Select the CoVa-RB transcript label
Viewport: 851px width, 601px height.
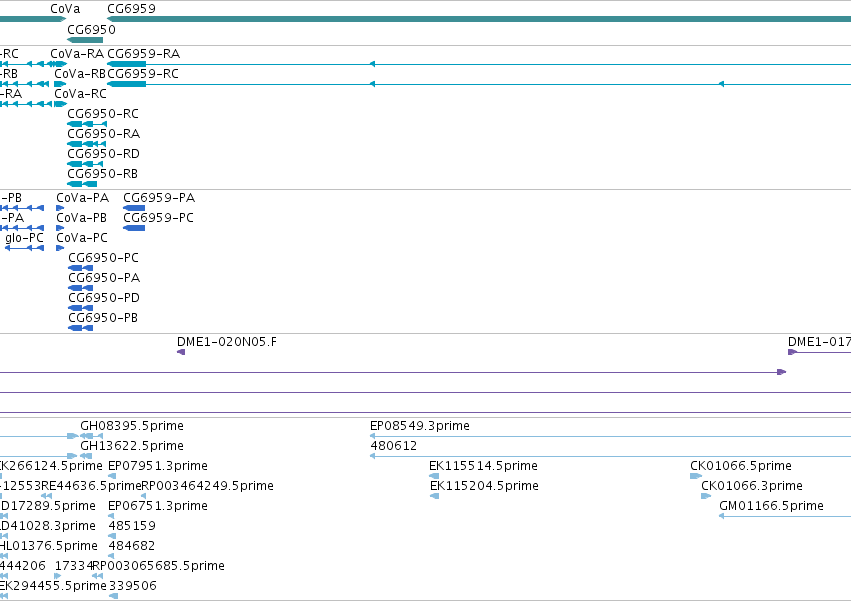coord(80,74)
